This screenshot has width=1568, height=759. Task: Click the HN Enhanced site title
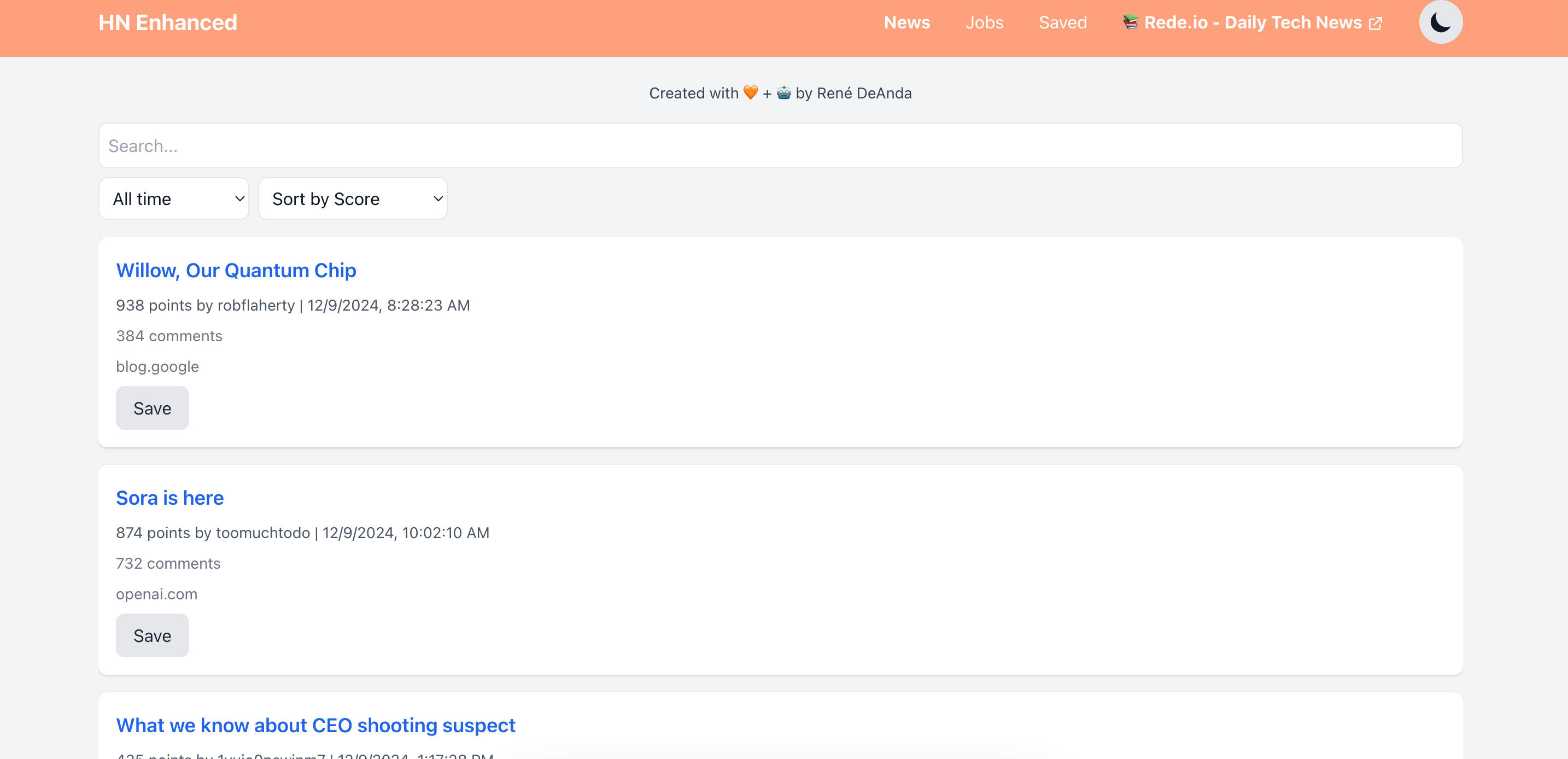click(x=168, y=22)
